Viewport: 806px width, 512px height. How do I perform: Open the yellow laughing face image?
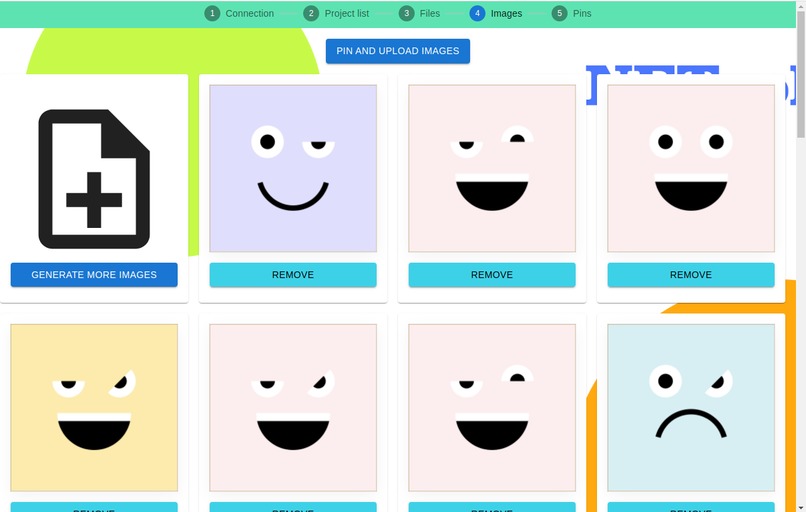[x=94, y=408]
